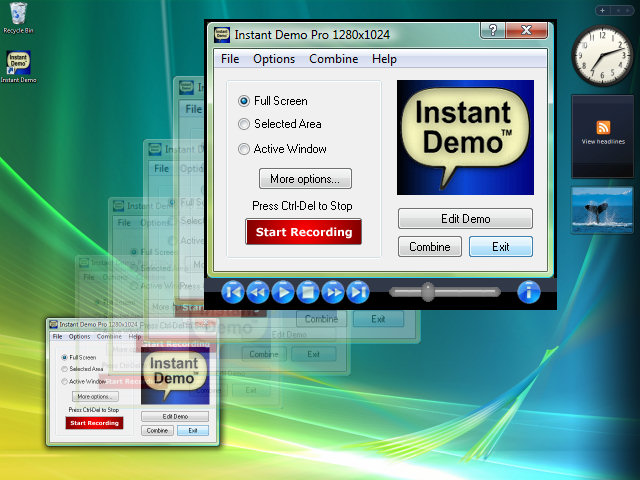Click Exit in small bottom window
The height and width of the screenshot is (480, 640).
pyautogui.click(x=193, y=431)
